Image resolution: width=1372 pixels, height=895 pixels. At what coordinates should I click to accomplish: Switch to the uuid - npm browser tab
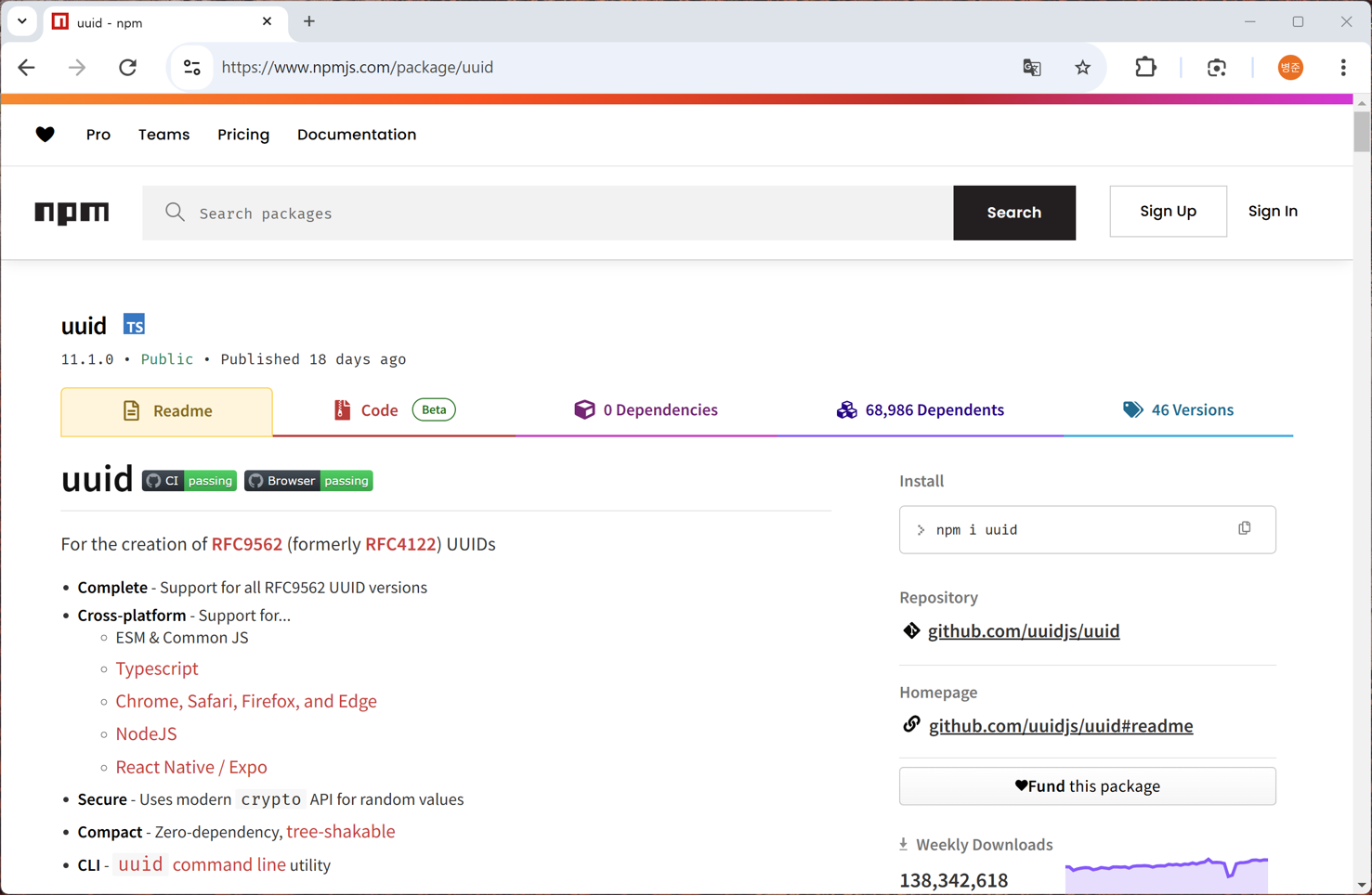(x=165, y=22)
